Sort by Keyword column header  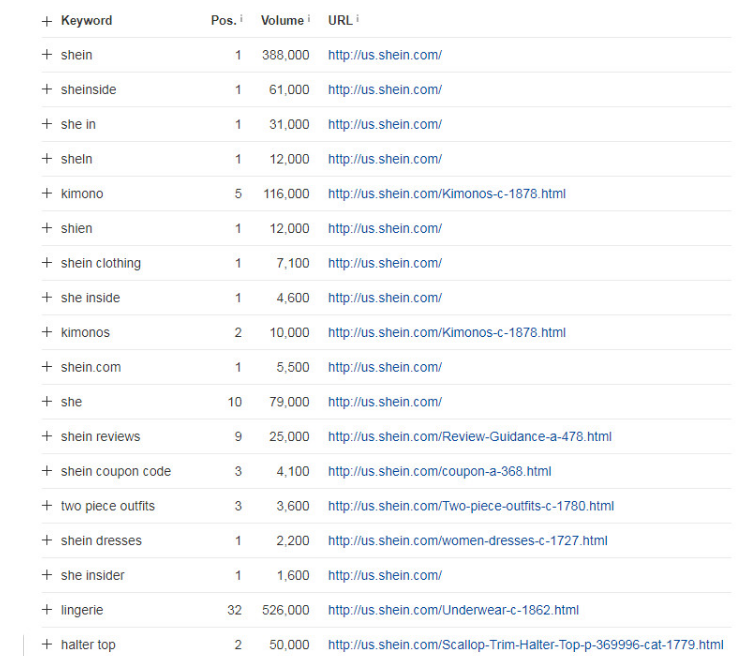click(x=87, y=20)
